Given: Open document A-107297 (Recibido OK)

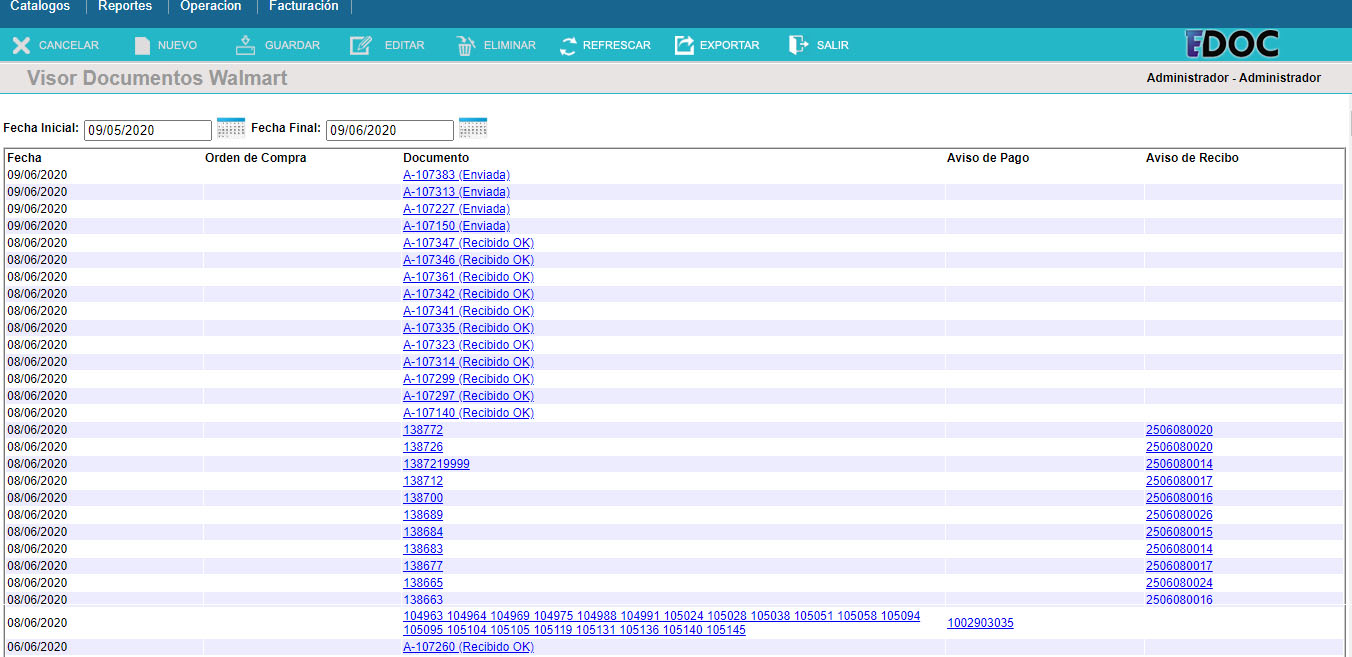Looking at the screenshot, I should [468, 396].
